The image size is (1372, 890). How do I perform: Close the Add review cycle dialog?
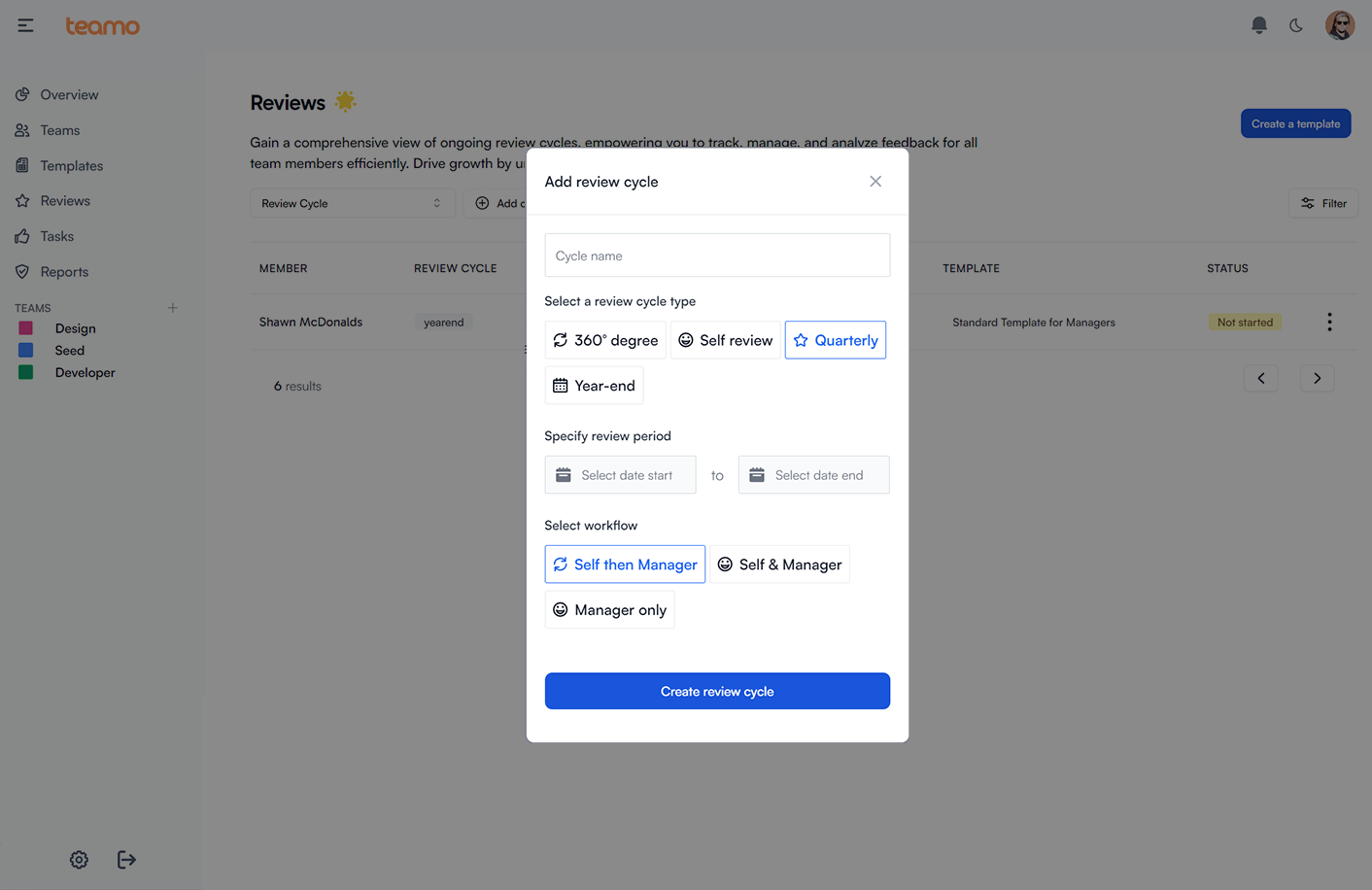point(875,182)
